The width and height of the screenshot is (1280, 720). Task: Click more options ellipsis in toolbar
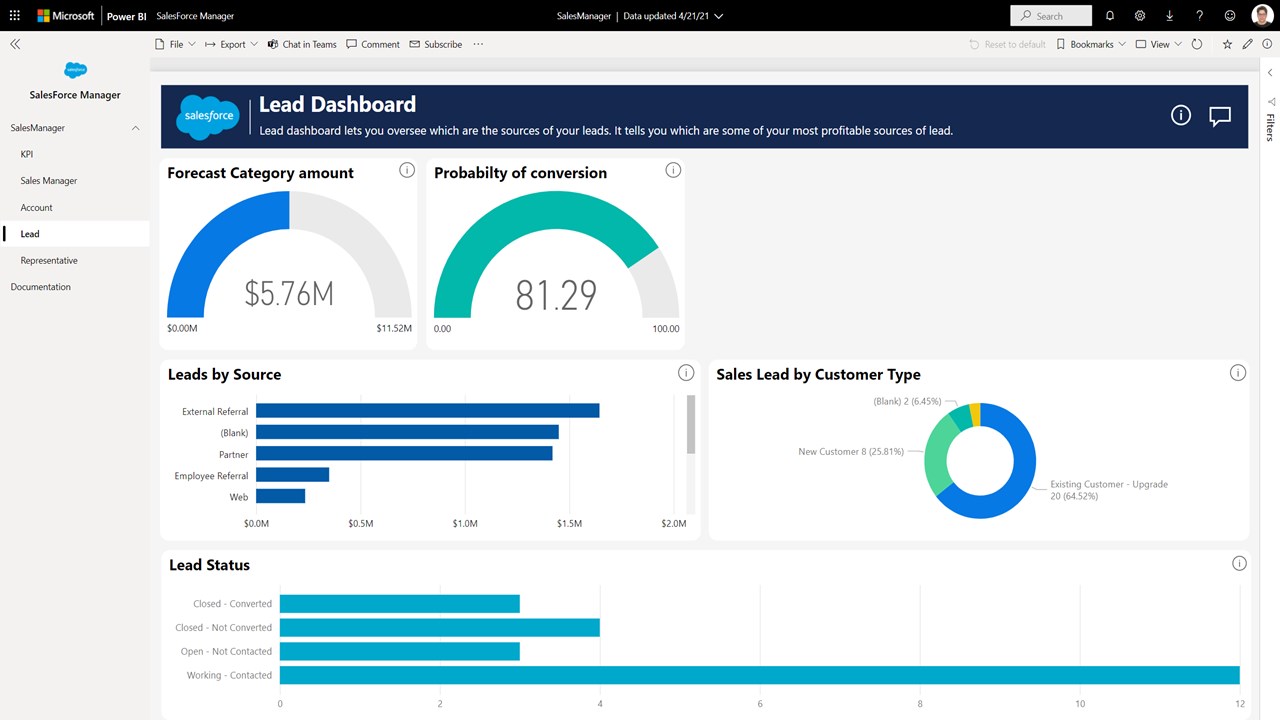pos(478,44)
